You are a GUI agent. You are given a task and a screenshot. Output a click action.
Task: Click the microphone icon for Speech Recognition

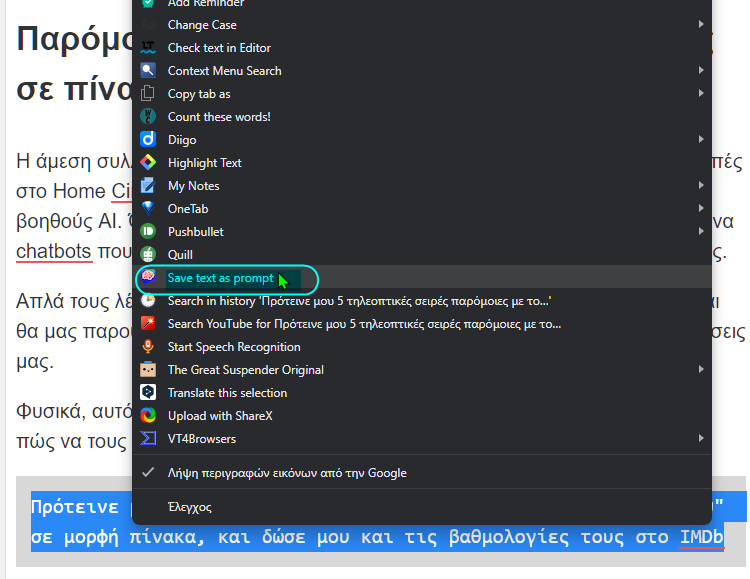coord(148,346)
